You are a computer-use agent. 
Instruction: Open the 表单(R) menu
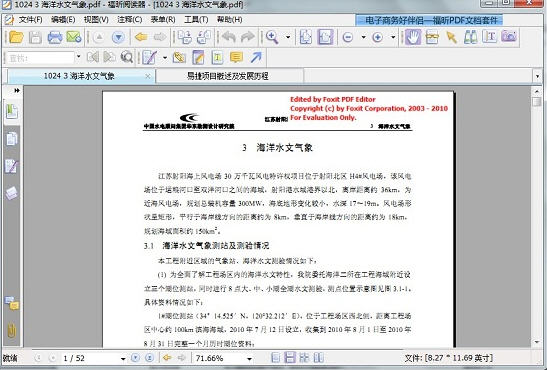pos(163,20)
